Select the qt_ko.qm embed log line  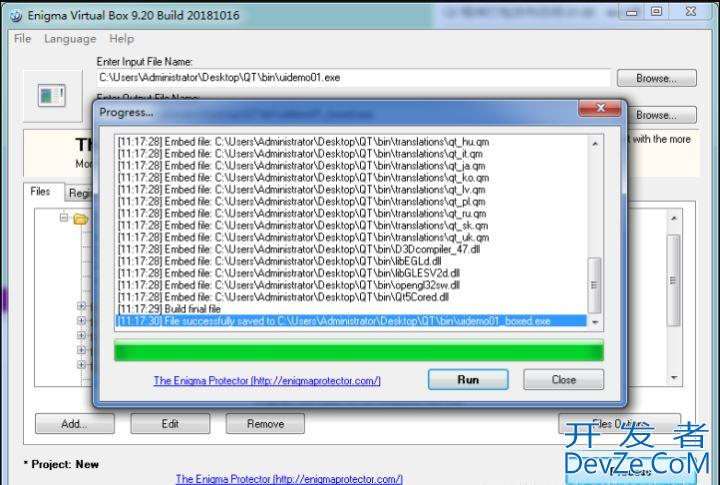351,178
